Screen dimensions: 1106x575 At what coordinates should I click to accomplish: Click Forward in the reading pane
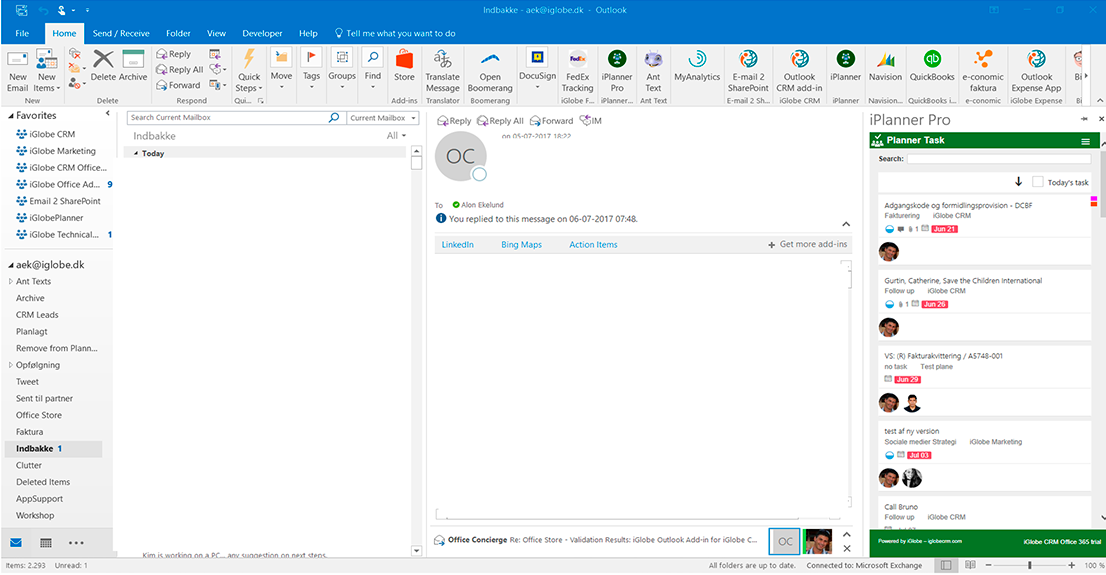(552, 121)
